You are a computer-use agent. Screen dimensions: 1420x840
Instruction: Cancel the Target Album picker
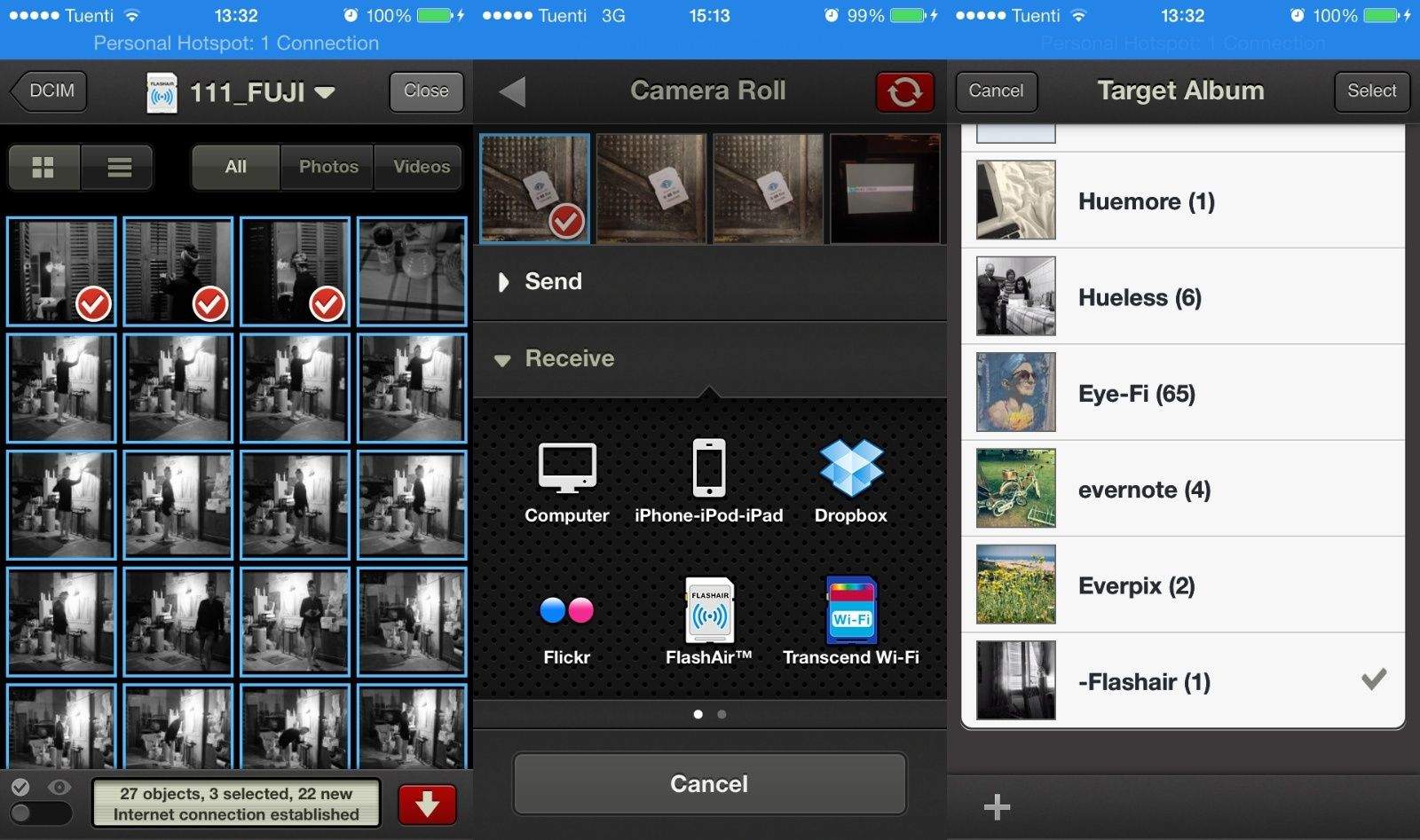[996, 90]
